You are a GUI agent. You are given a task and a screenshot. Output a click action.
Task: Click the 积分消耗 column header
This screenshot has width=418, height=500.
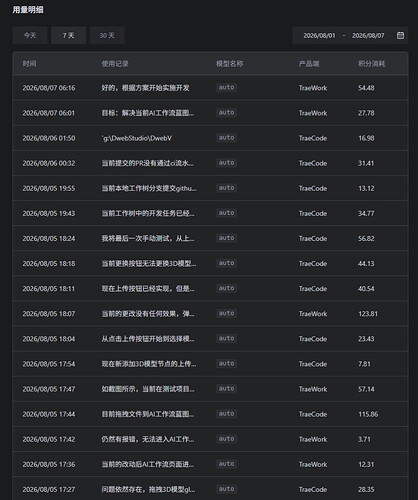372,64
